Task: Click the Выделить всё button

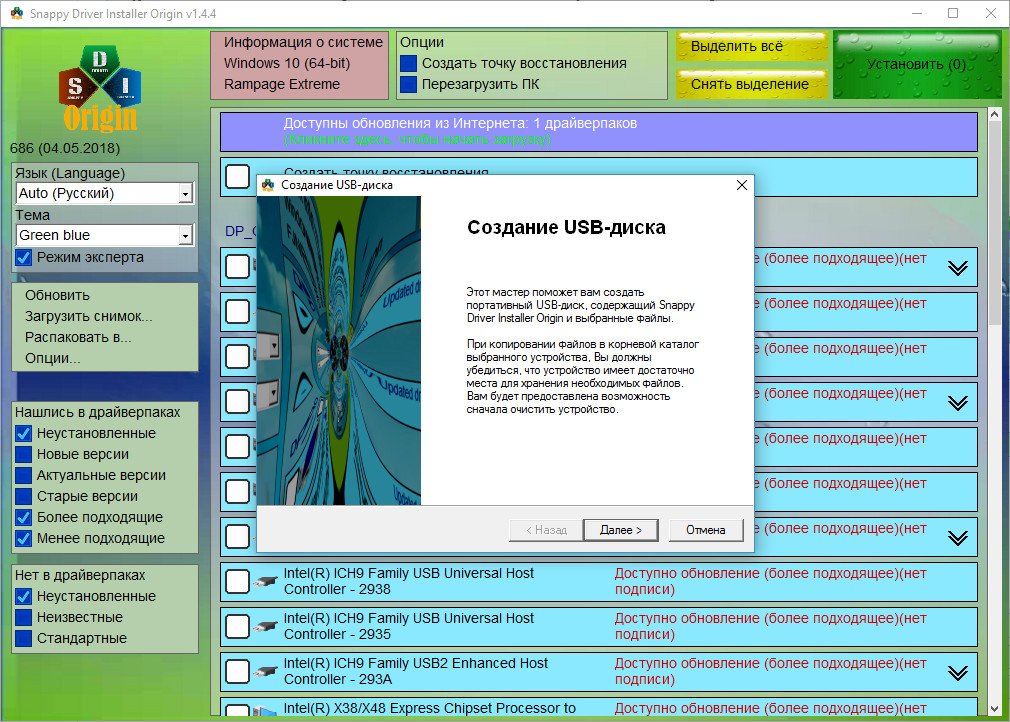Action: coord(752,46)
